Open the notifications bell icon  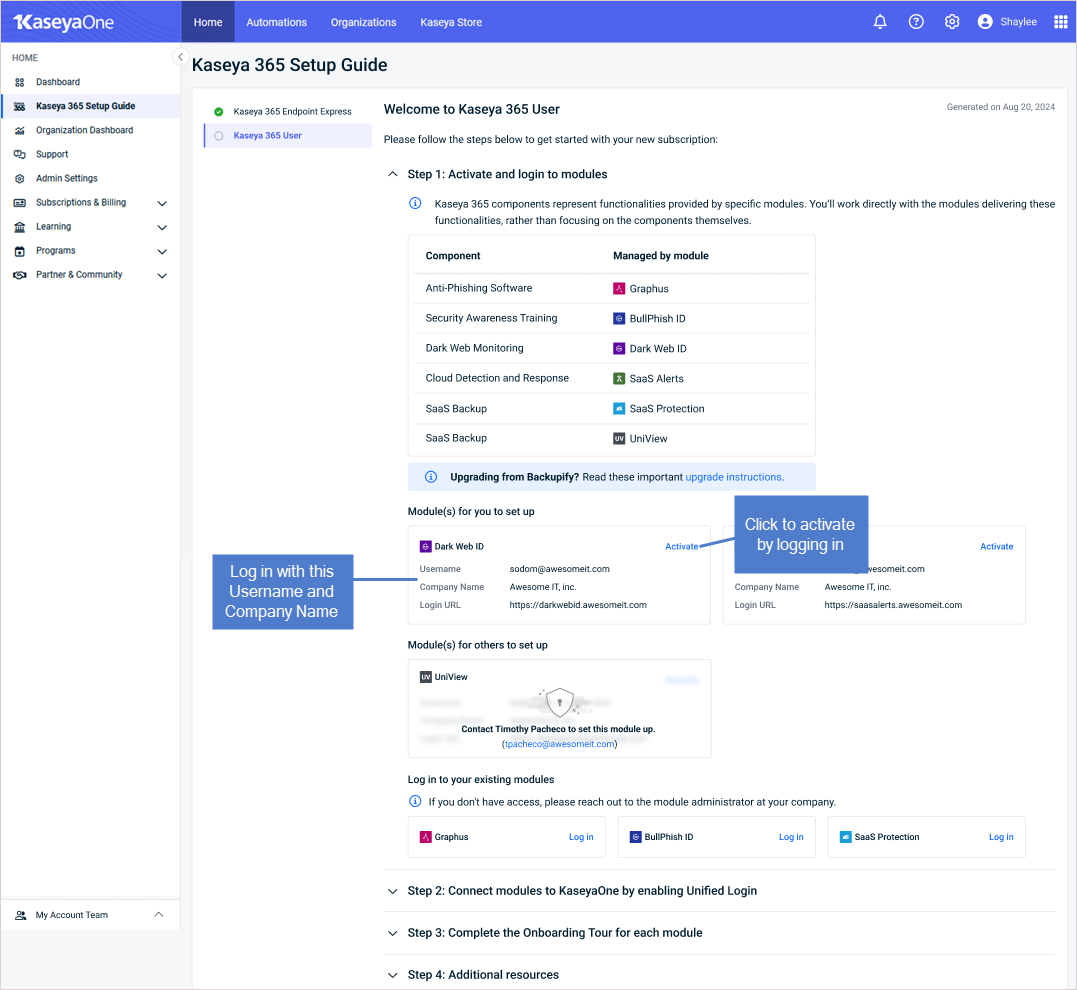click(880, 22)
